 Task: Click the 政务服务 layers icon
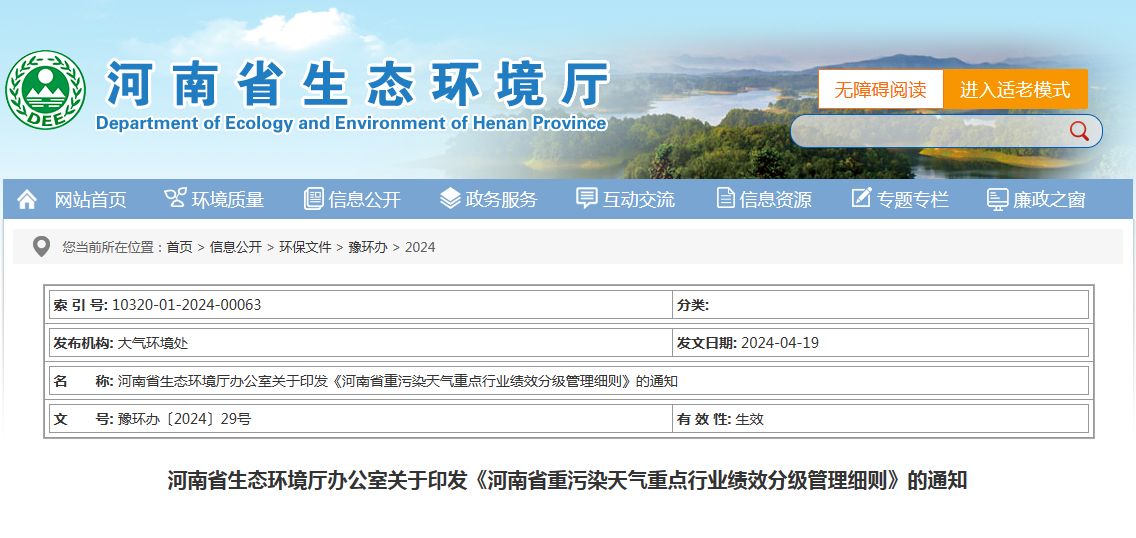(x=450, y=198)
